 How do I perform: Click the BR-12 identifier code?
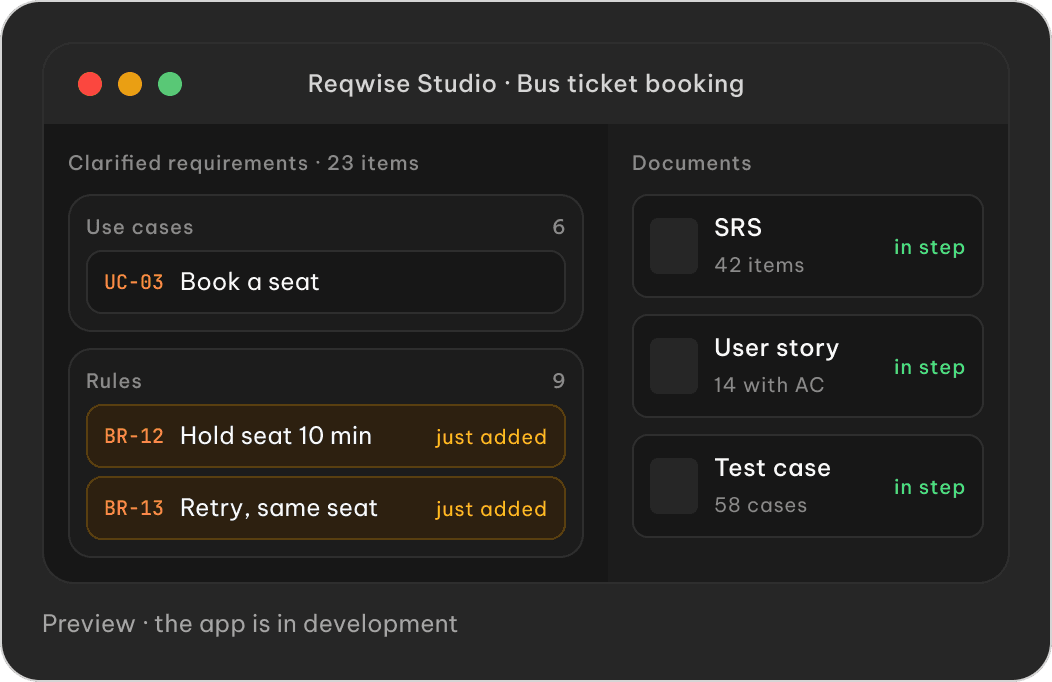click(134, 437)
